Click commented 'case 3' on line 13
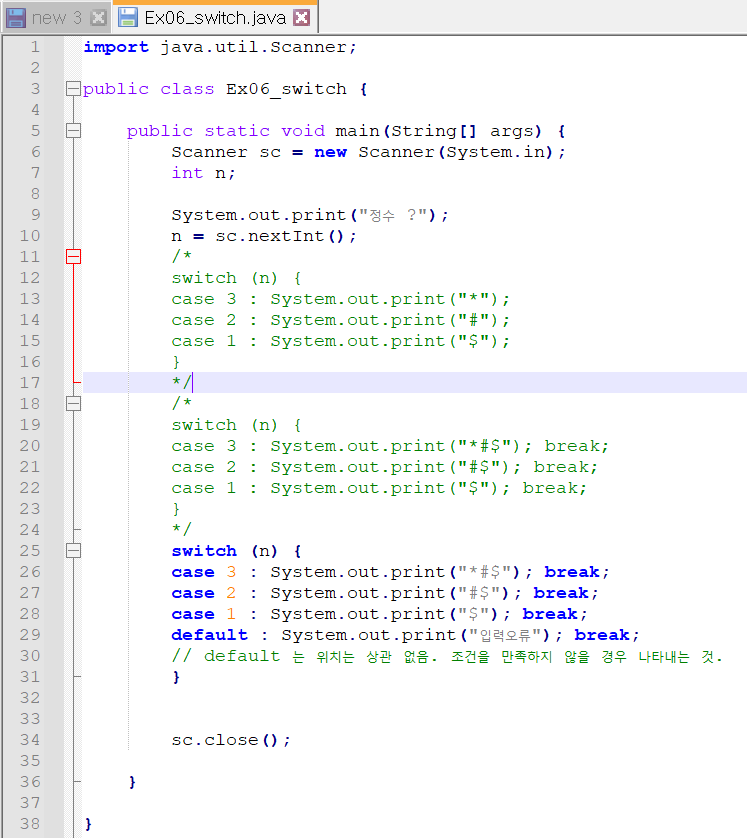Viewport: 747px width, 838px height. click(x=204, y=299)
